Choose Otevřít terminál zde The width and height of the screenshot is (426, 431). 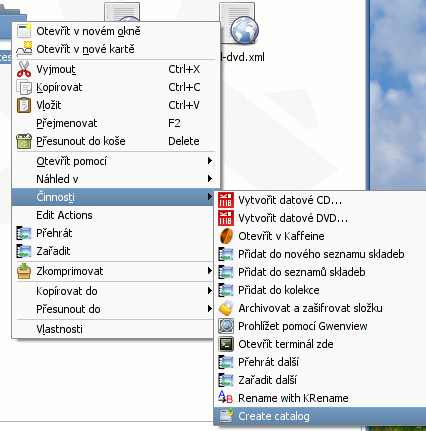tap(320, 344)
